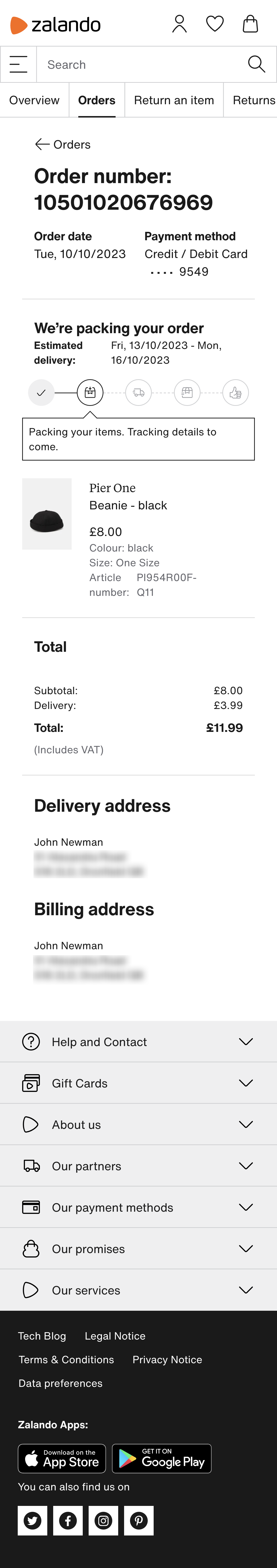Expand the Help and Contact section
This screenshot has width=277, height=1568.
(x=138, y=1041)
